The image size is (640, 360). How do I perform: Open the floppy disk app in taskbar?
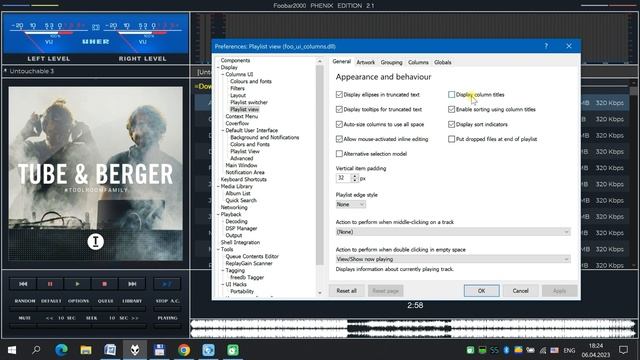tap(159, 350)
